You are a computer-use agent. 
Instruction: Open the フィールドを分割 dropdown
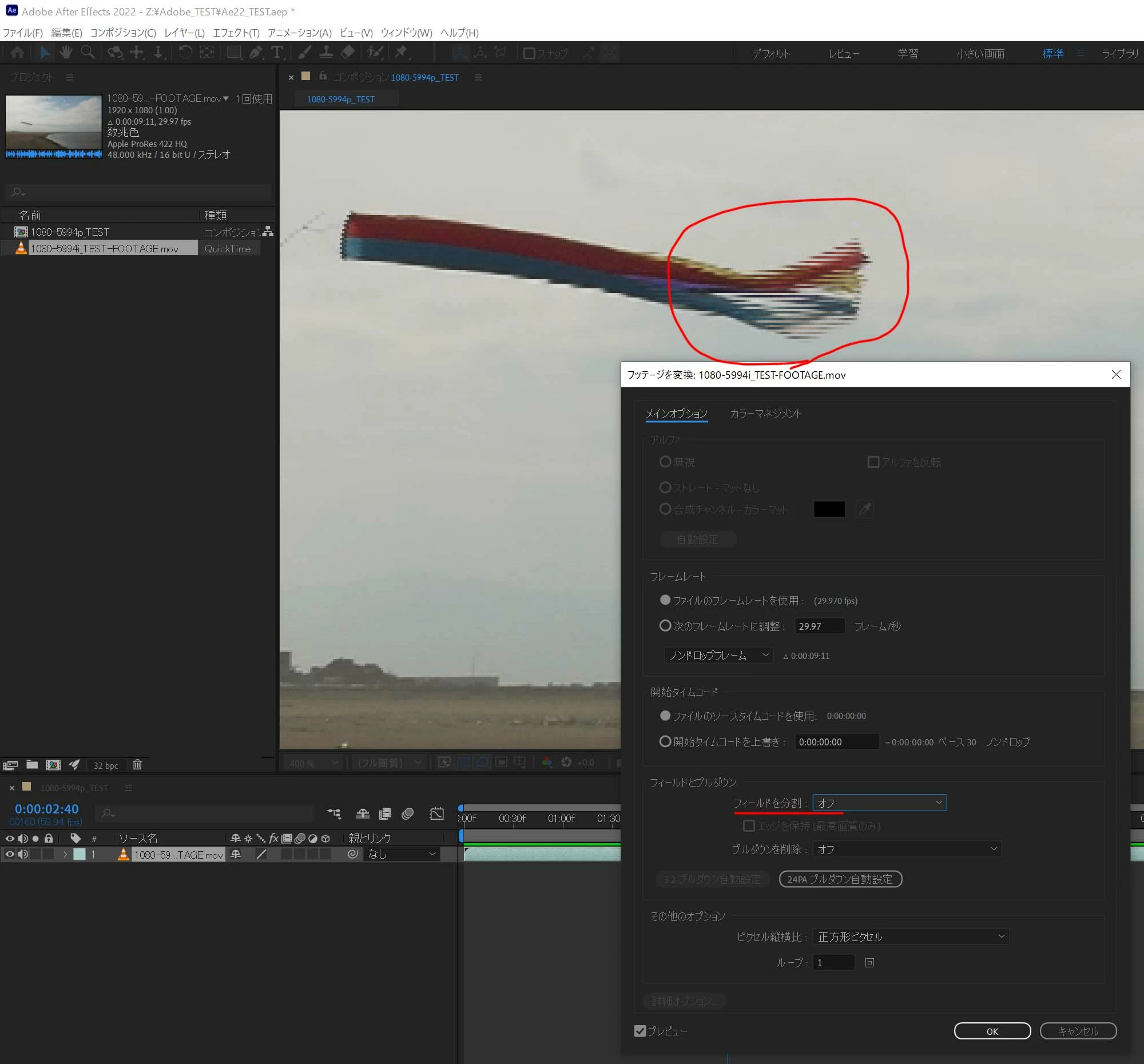click(x=879, y=802)
